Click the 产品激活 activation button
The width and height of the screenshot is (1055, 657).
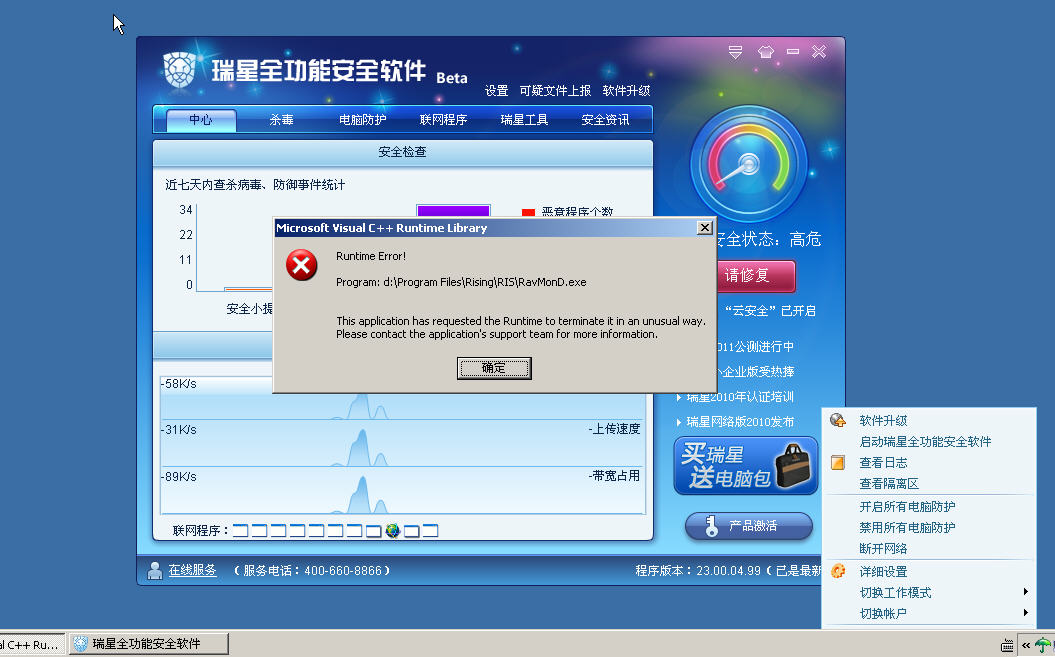pyautogui.click(x=749, y=526)
